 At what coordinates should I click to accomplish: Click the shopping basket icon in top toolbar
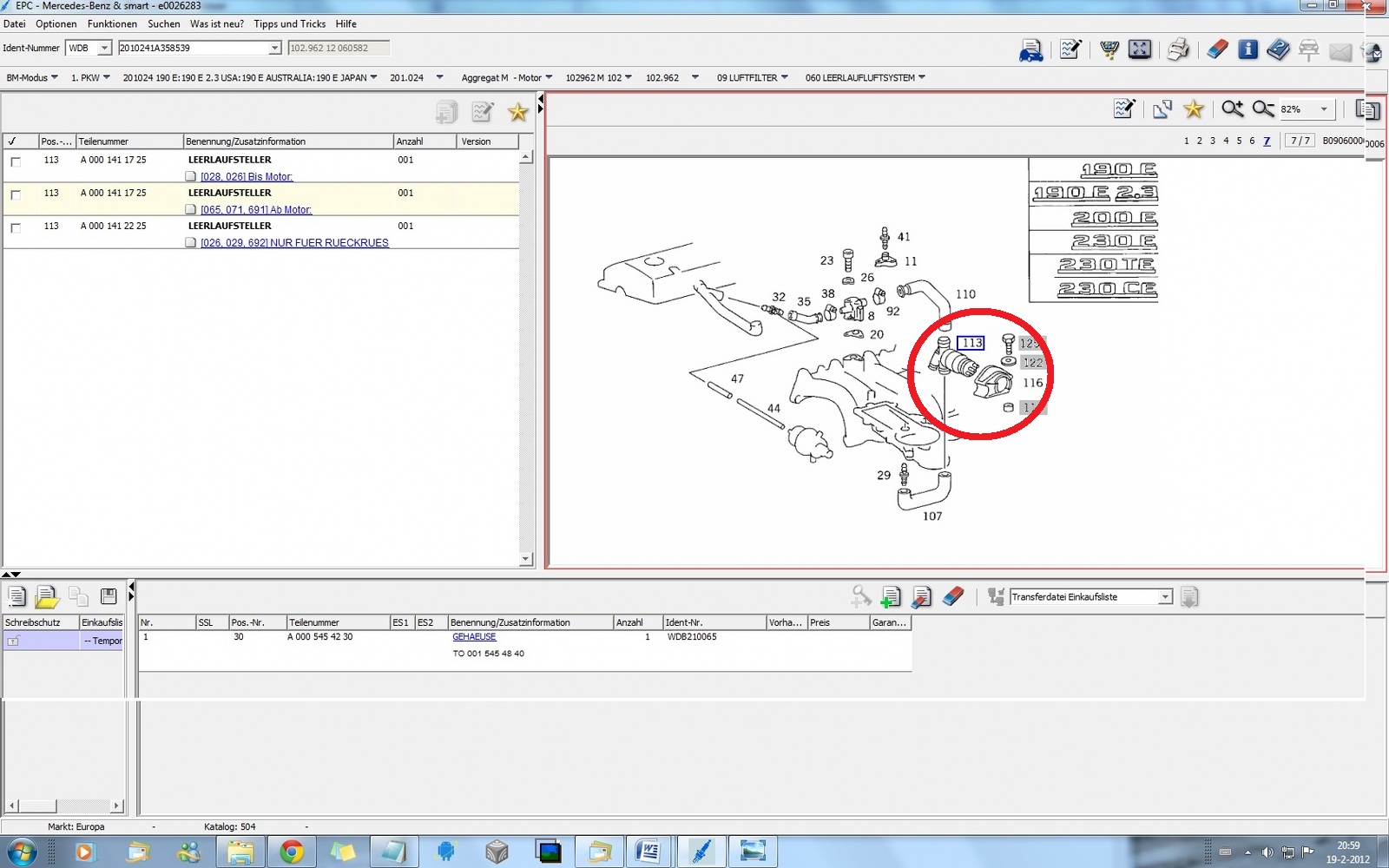pyautogui.click(x=1109, y=49)
